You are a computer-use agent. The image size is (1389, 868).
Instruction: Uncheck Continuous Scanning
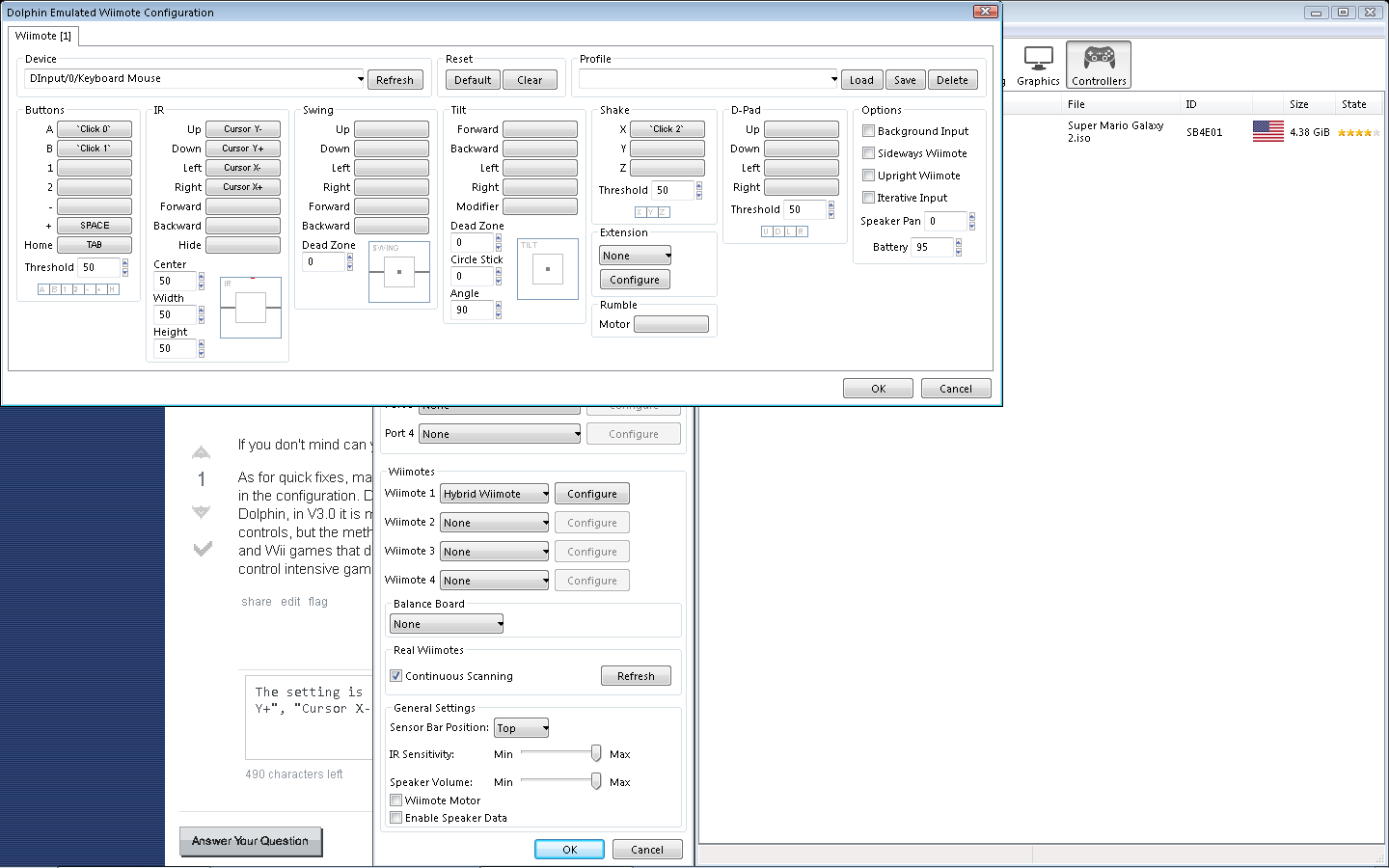[x=396, y=676]
